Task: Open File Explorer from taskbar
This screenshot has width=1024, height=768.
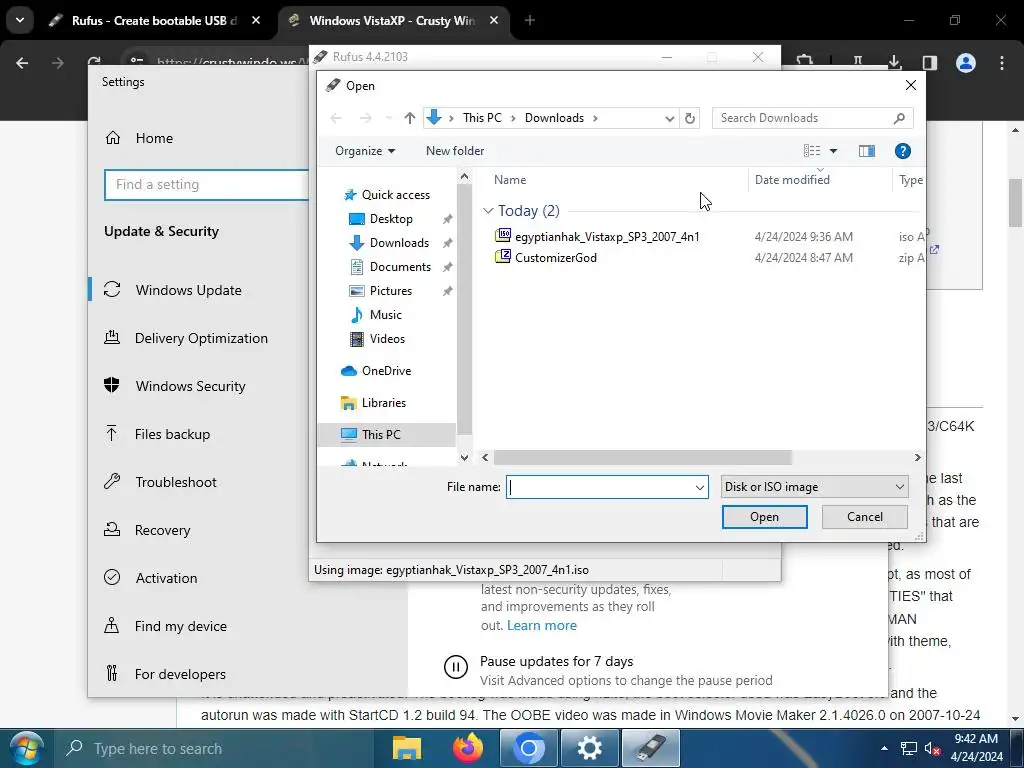Action: tap(407, 748)
